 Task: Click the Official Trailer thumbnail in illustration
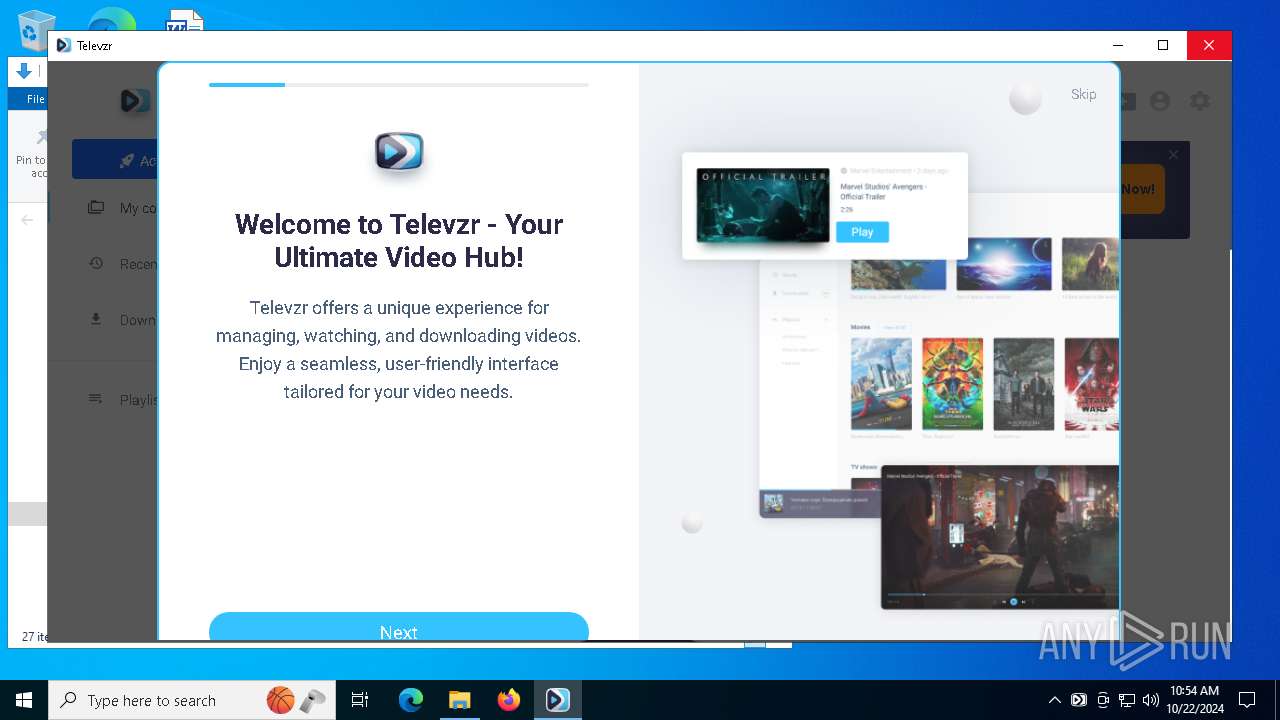(x=763, y=205)
